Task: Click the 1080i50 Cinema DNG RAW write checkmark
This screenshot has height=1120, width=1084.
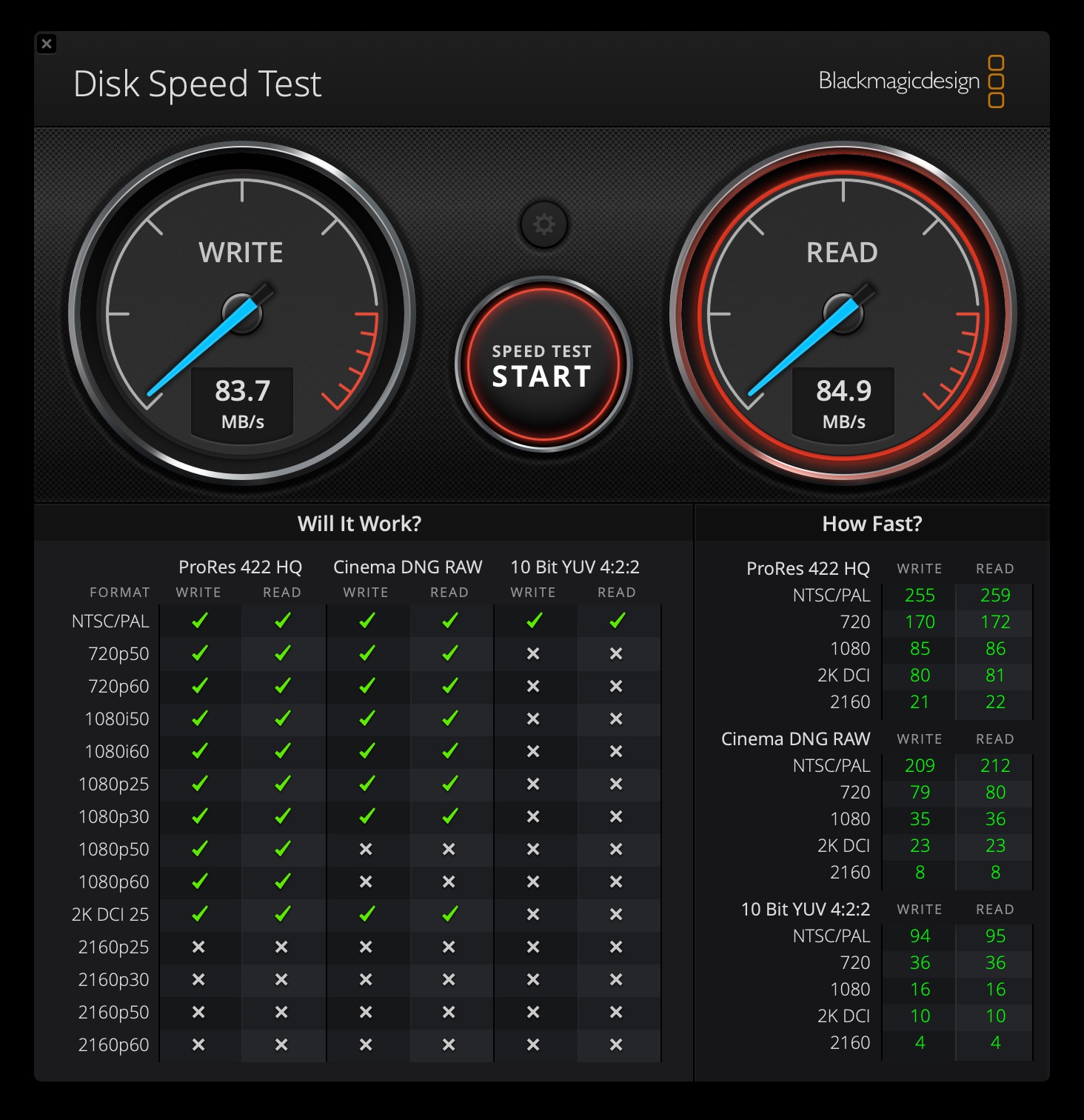Action: [367, 719]
